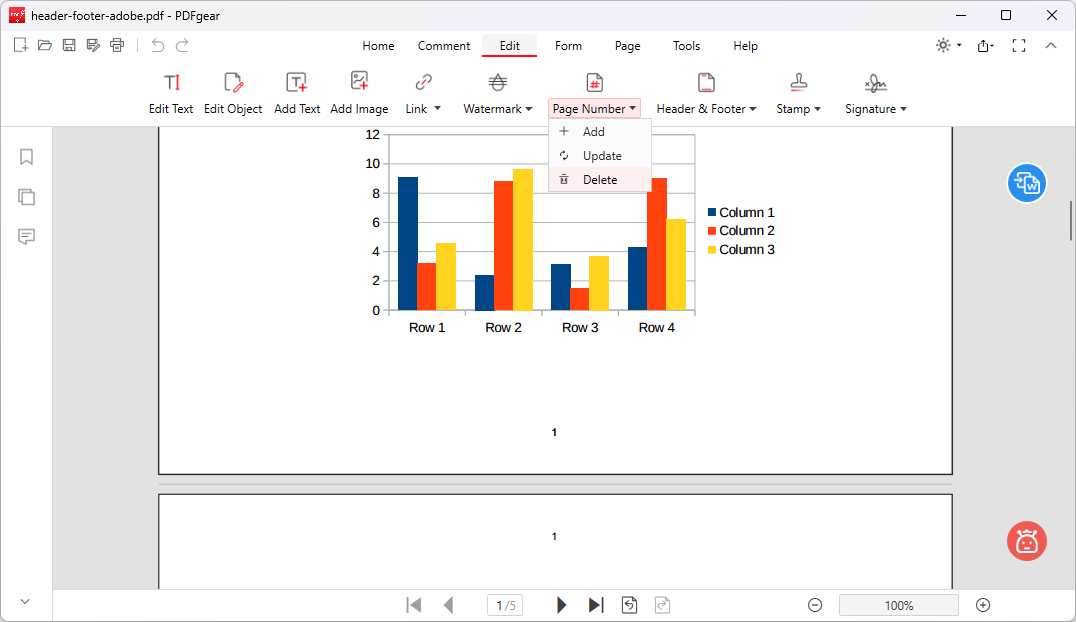The height and width of the screenshot is (622, 1076).
Task: Open the bookmarks panel in sidebar
Action: click(27, 157)
